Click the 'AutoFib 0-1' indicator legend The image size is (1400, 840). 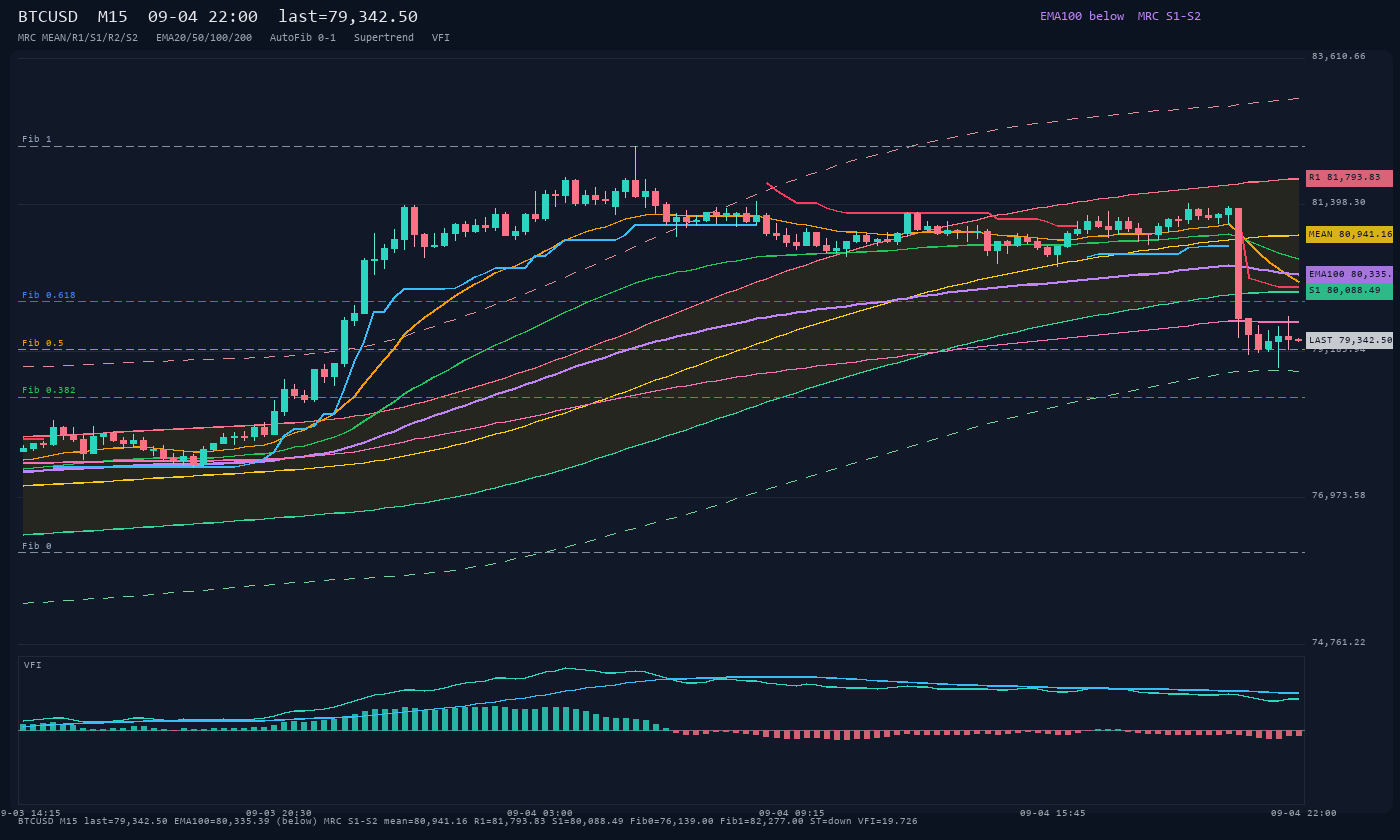[x=303, y=37]
